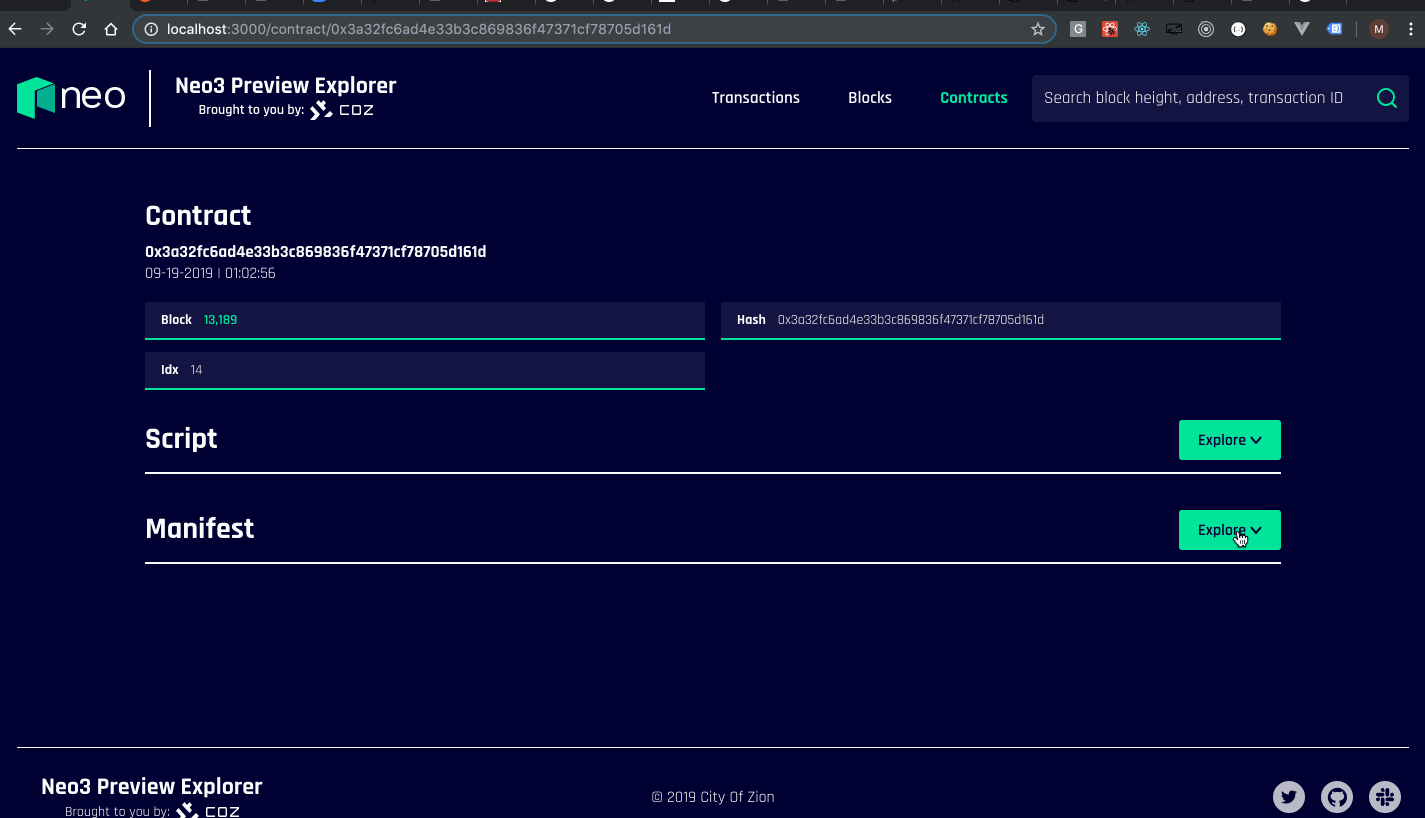Switch to the Blocks page
The image size is (1425, 818).
869,98
